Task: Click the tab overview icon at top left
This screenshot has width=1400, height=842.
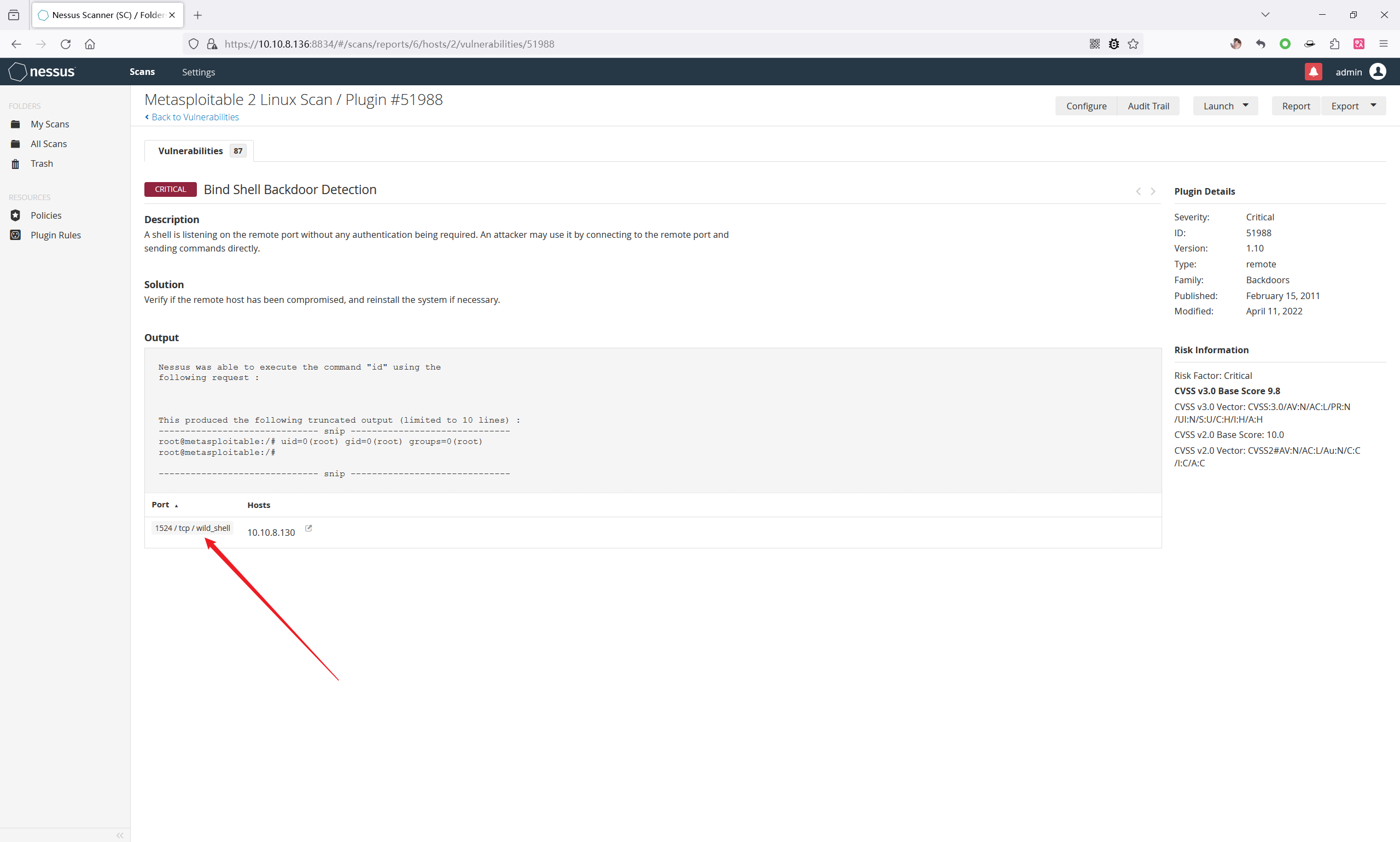Action: [x=14, y=15]
